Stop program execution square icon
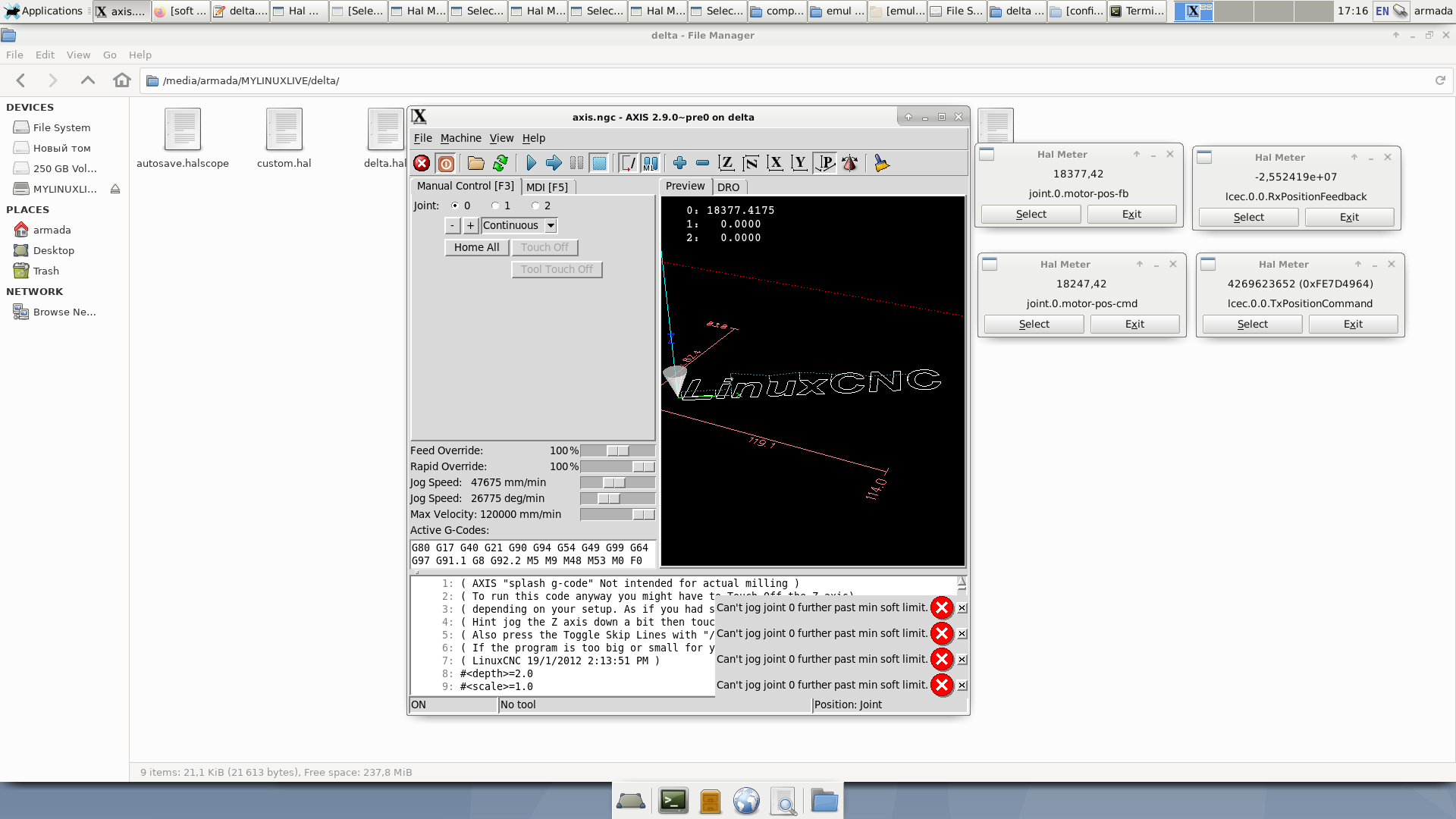 pos(599,163)
